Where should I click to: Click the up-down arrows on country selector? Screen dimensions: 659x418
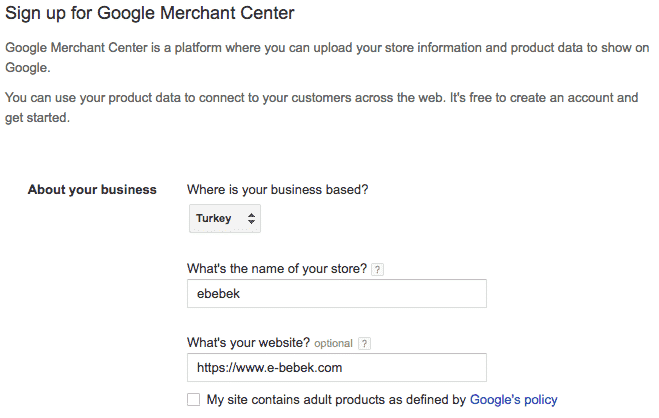[x=251, y=218]
